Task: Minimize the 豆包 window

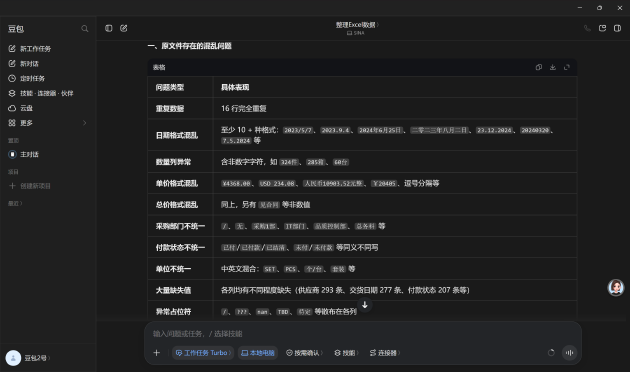Action: (580, 8)
